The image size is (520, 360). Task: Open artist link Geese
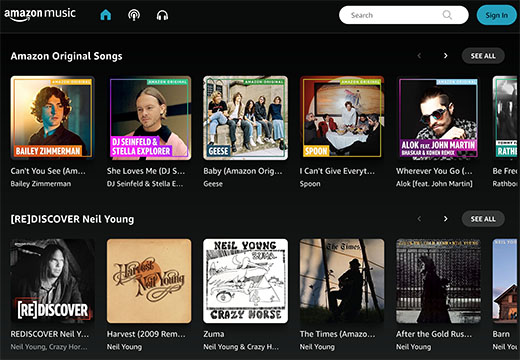[x=213, y=184]
